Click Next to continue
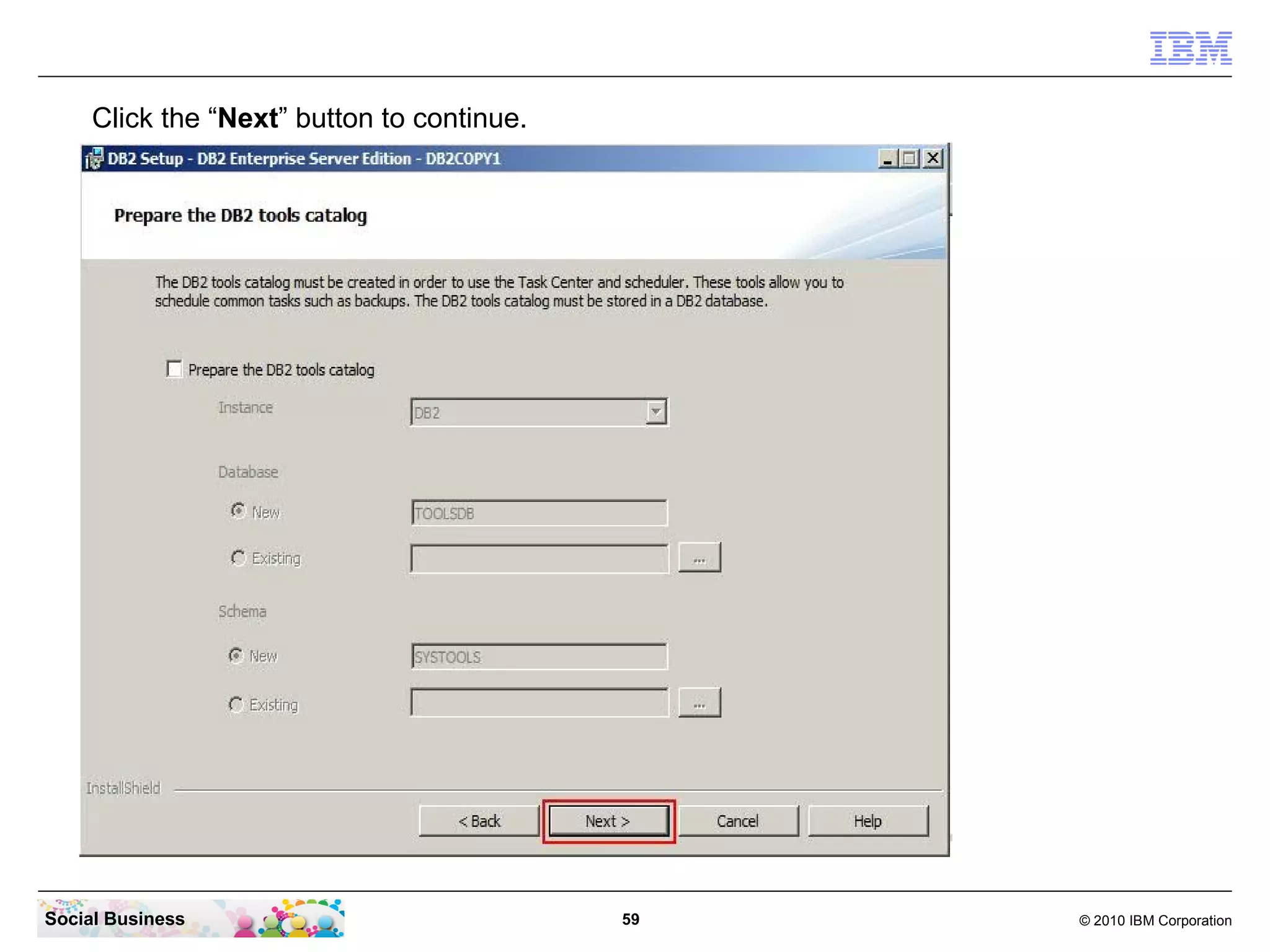 tap(608, 821)
